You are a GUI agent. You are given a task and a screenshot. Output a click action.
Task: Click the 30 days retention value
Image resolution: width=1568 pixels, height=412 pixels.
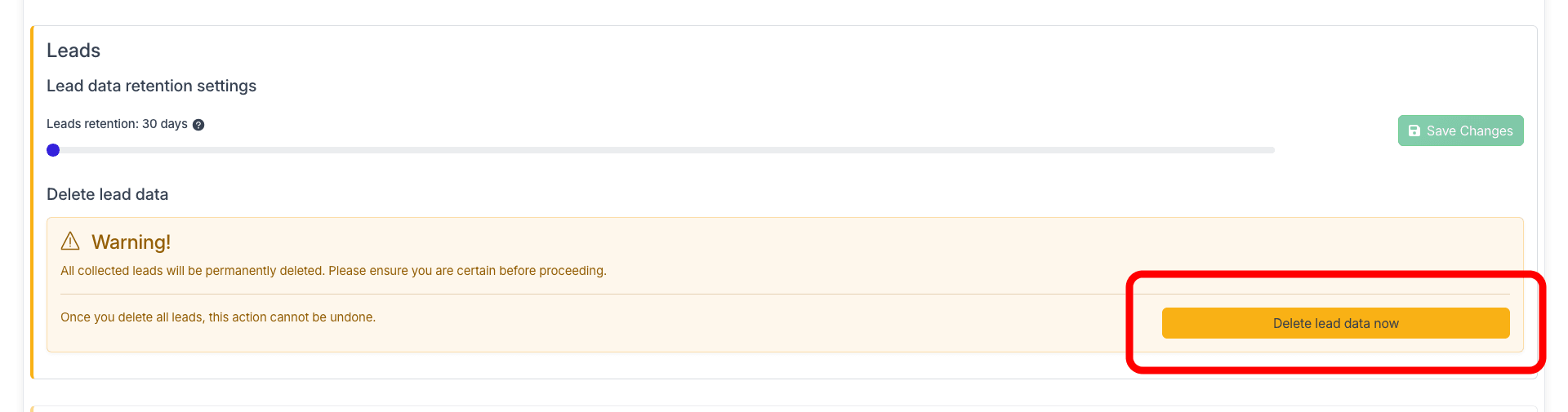(x=165, y=124)
